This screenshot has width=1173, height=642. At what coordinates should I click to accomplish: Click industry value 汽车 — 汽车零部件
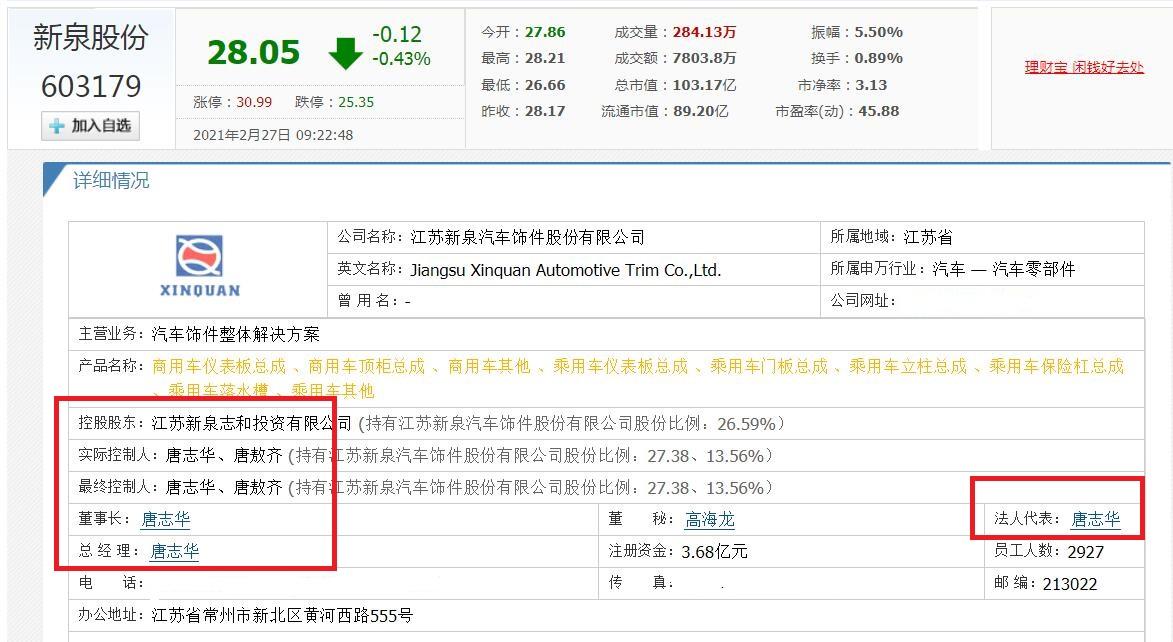(1003, 269)
